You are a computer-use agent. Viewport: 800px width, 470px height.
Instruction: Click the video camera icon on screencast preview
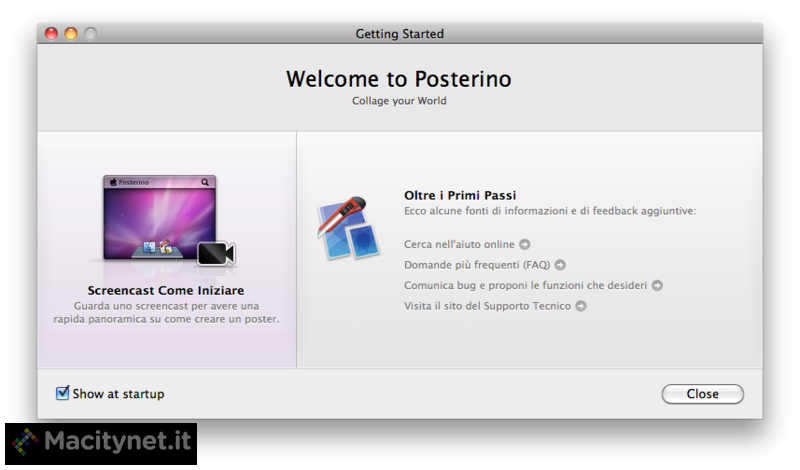click(x=215, y=254)
